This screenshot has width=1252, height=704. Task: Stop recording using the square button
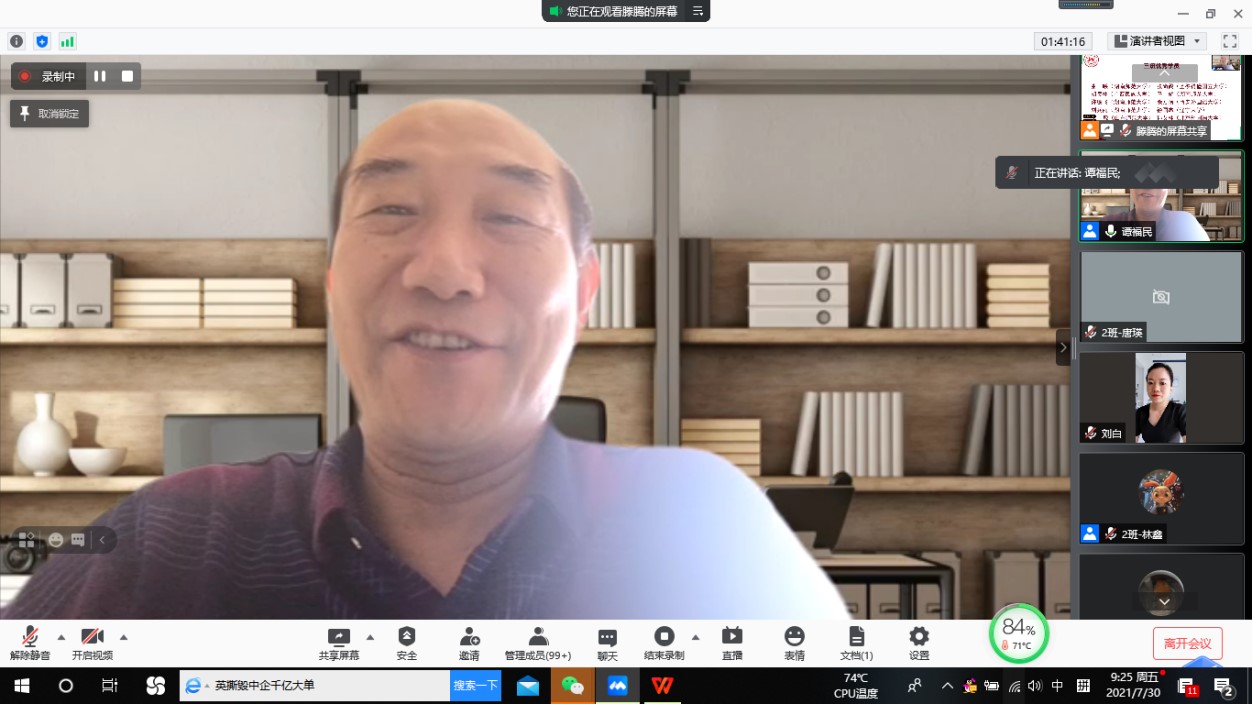127,76
